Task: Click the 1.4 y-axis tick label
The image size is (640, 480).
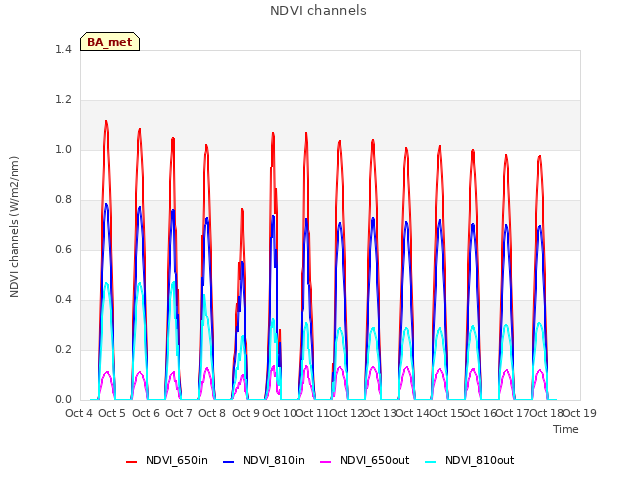Action: [63, 49]
